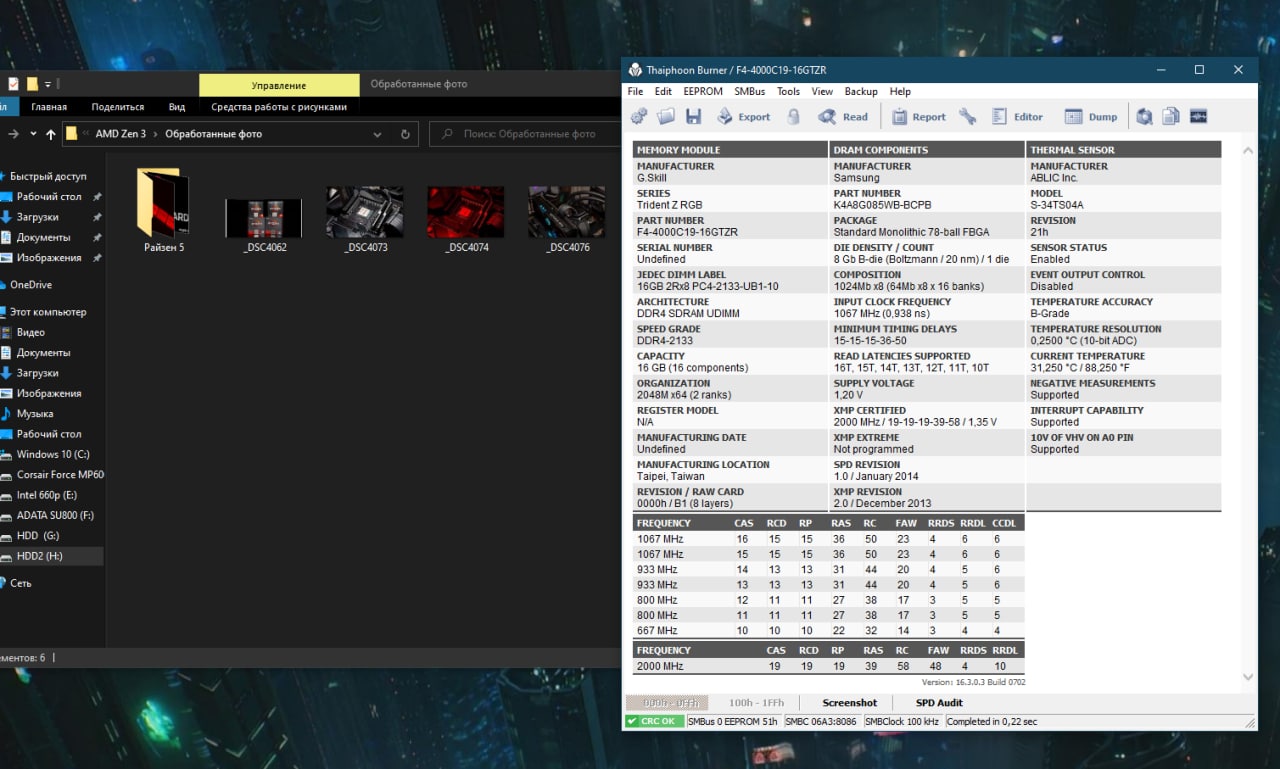The height and width of the screenshot is (769, 1280).
Task: Switch to the 100h - 1FFh page tab
Action: point(757,703)
